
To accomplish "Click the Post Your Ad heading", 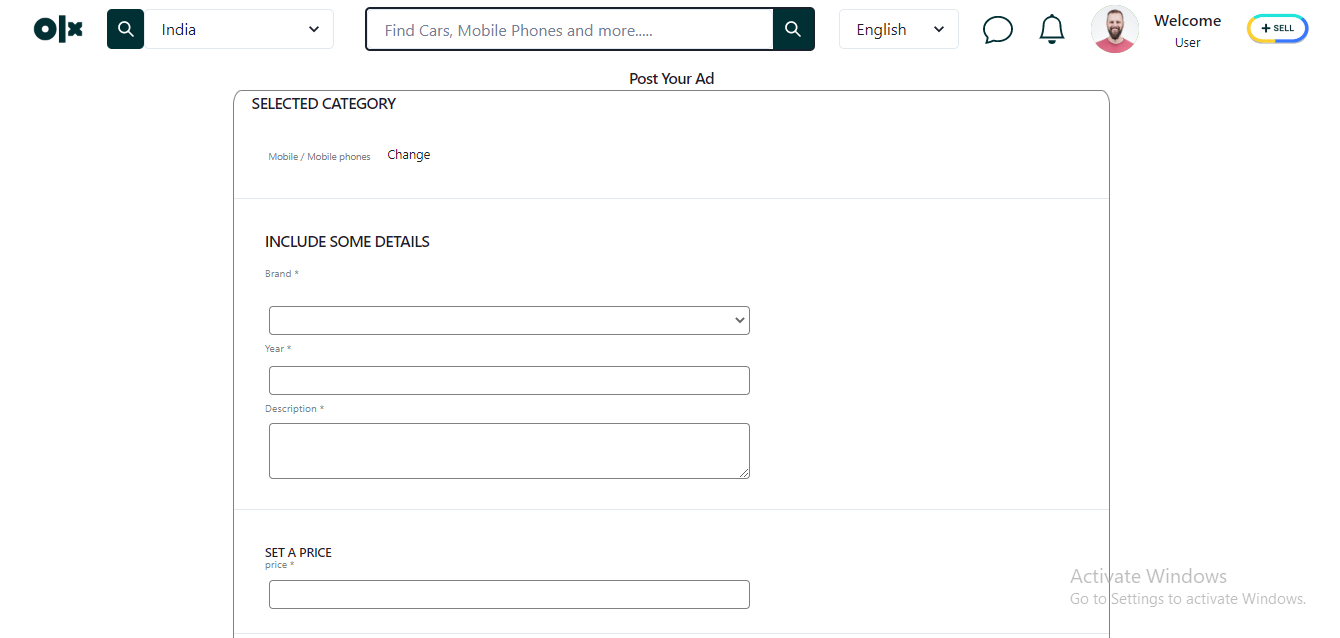I will pyautogui.click(x=671, y=78).
